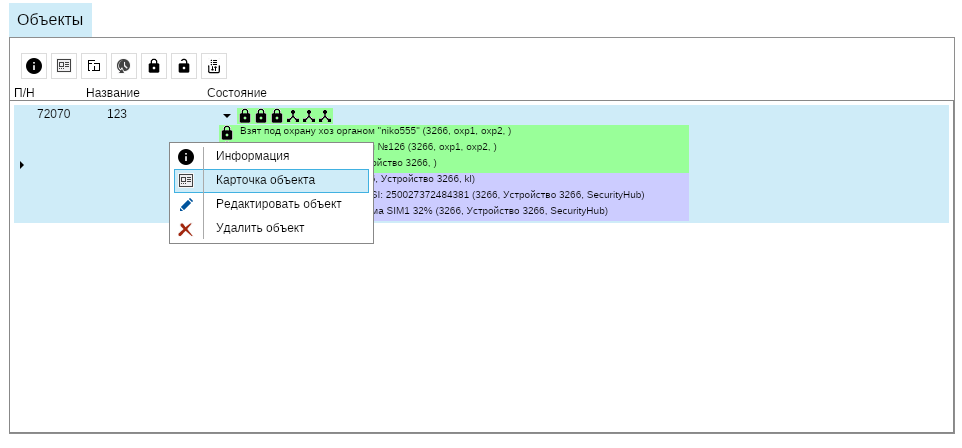Click the list sort toolbar icon
Viewport: 962px width, 448px height.
point(214,66)
